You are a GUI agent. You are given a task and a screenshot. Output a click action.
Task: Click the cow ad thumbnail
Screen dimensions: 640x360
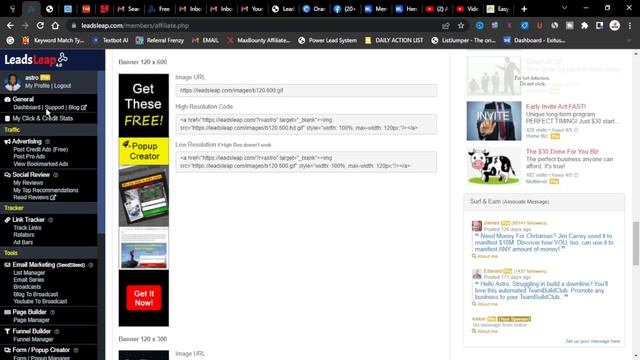click(494, 166)
